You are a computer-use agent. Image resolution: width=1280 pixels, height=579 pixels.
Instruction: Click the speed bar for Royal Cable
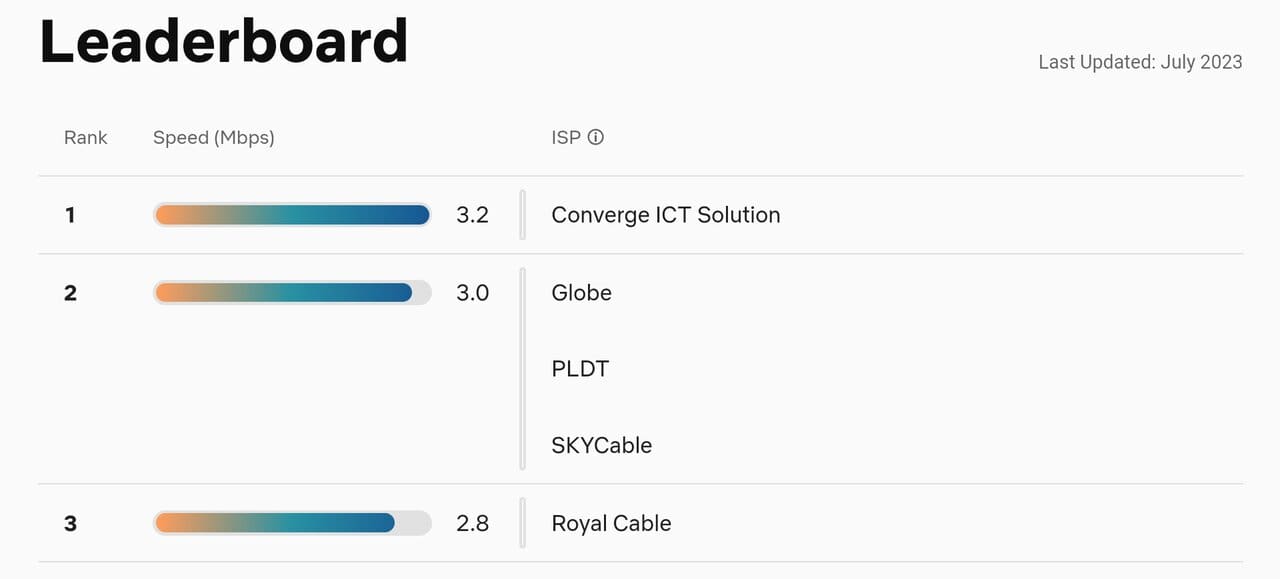[x=291, y=523]
